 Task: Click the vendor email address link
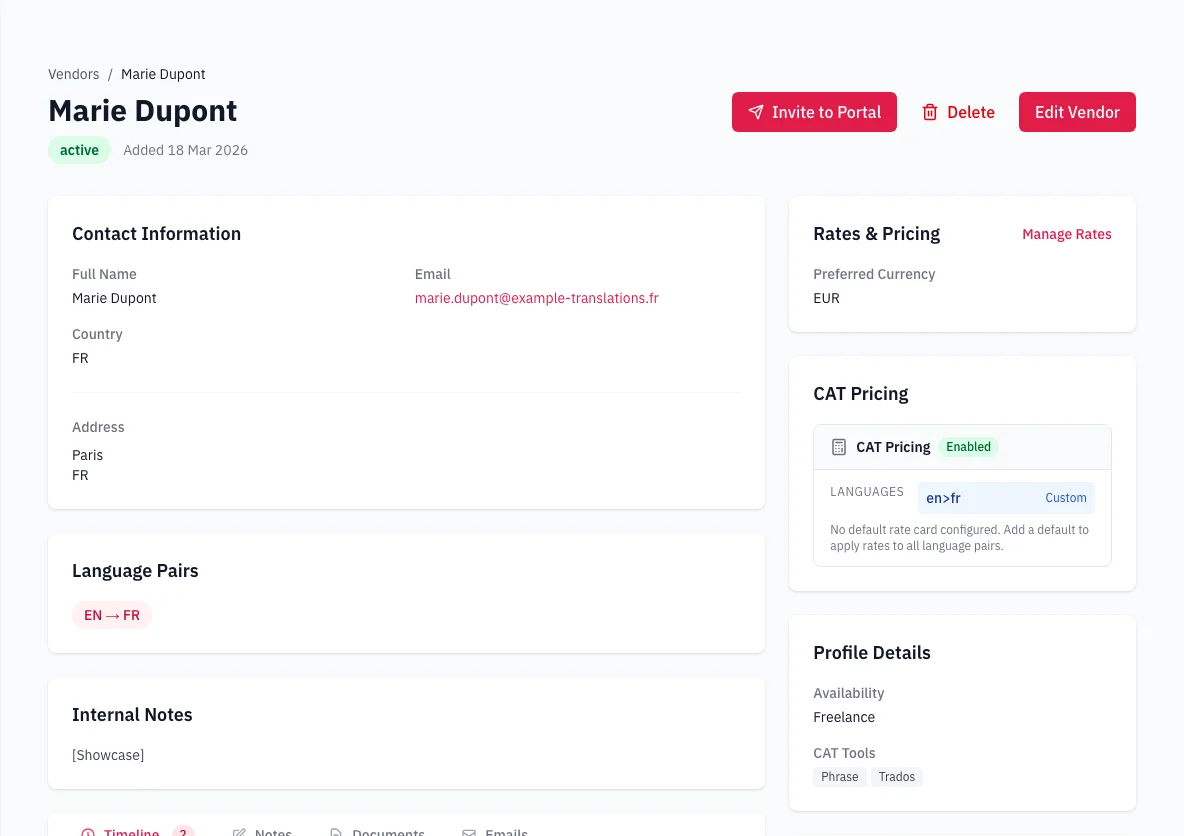[x=536, y=298]
